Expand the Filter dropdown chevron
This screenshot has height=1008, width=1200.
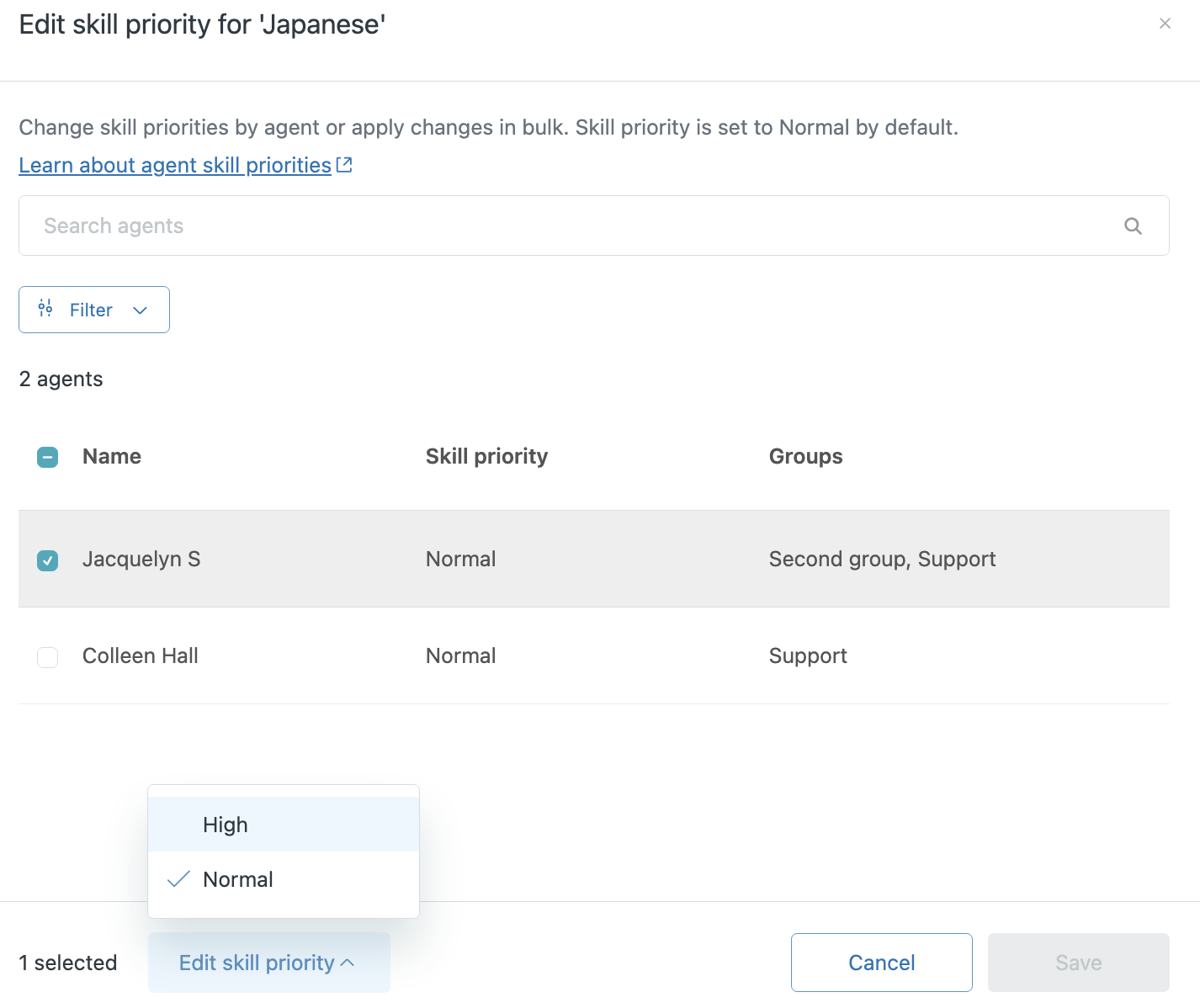(141, 310)
